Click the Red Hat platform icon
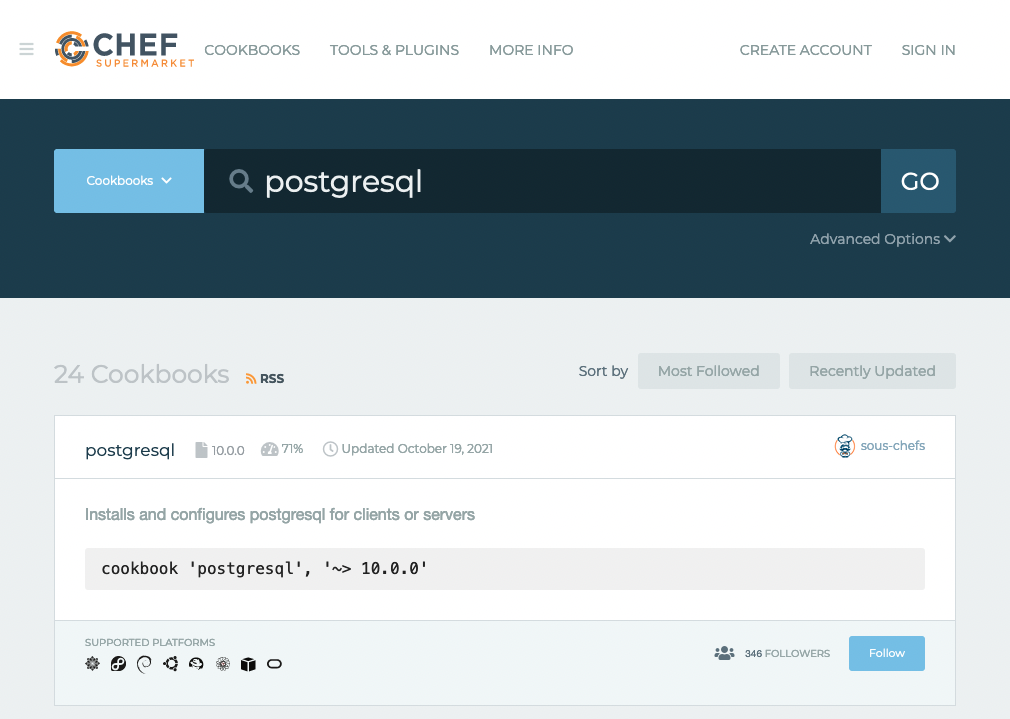The width and height of the screenshot is (1010, 719). [x=196, y=664]
